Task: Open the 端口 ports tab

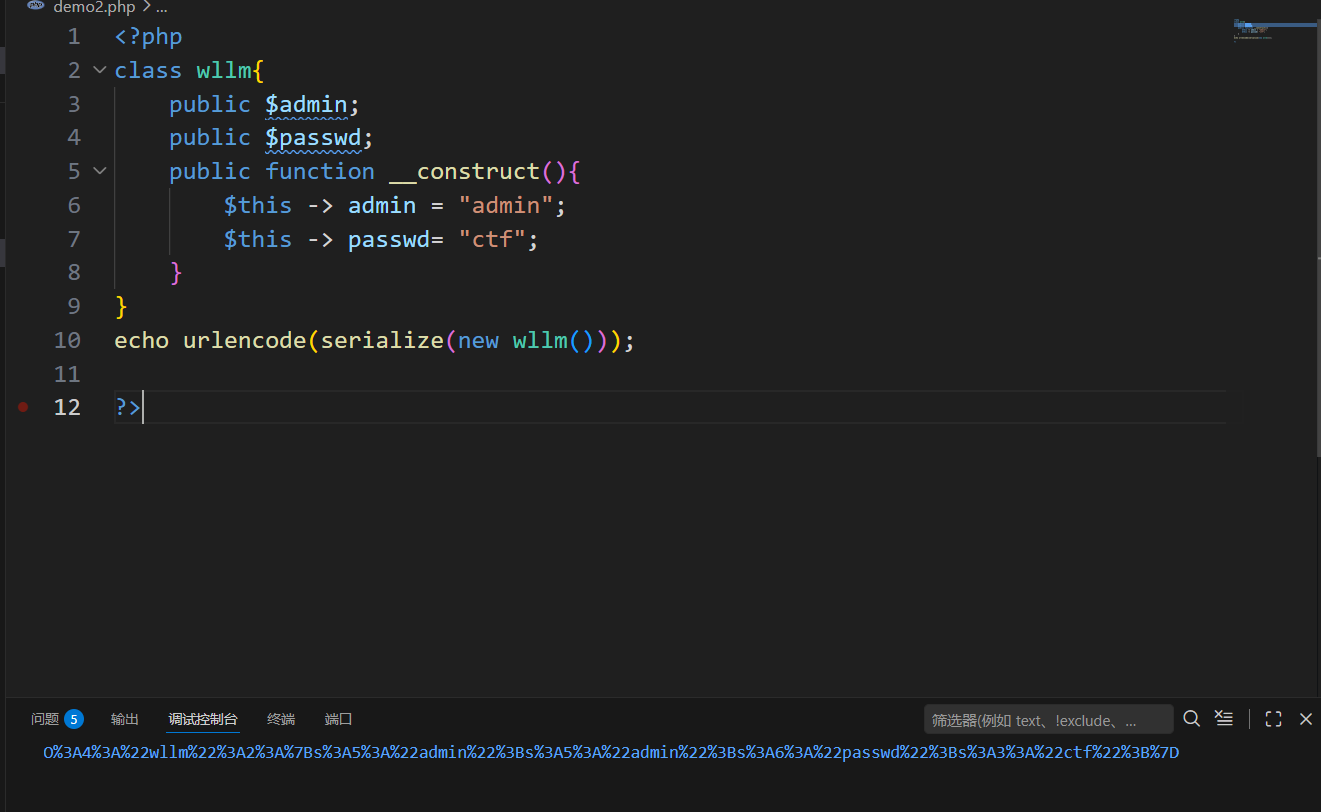Action: (339, 719)
